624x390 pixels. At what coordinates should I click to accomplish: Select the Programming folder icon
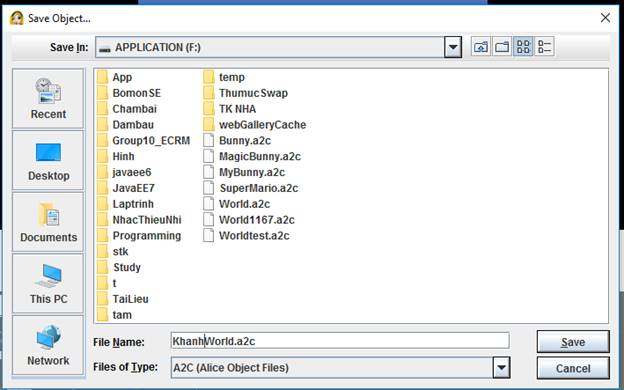[103, 236]
